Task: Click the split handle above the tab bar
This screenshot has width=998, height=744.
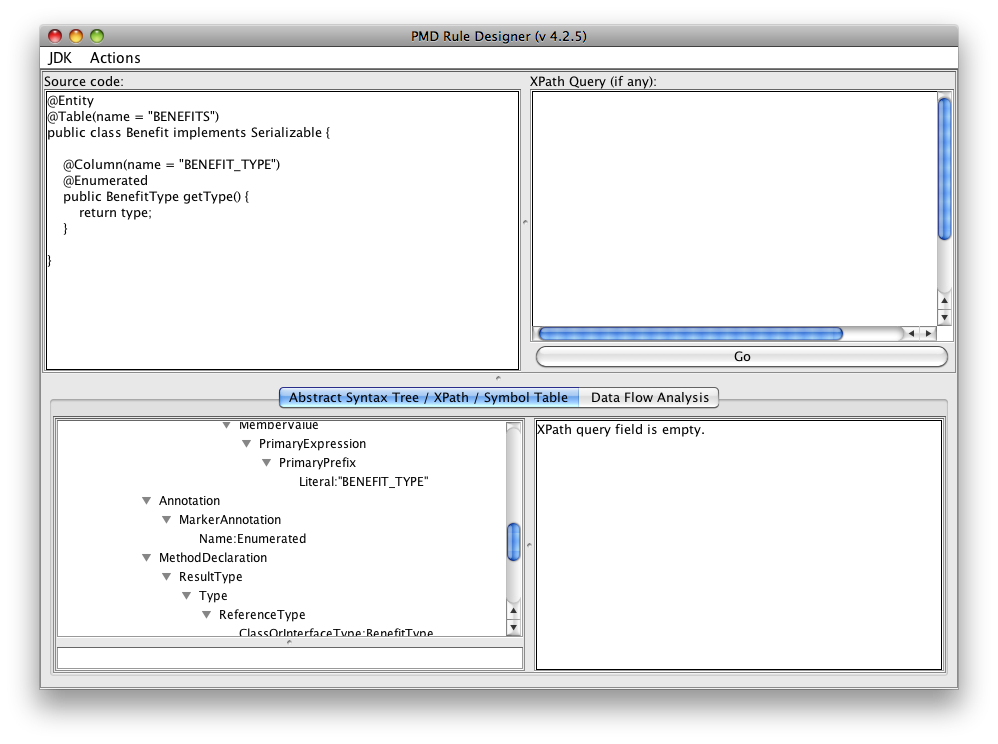Action: pyautogui.click(x=498, y=378)
